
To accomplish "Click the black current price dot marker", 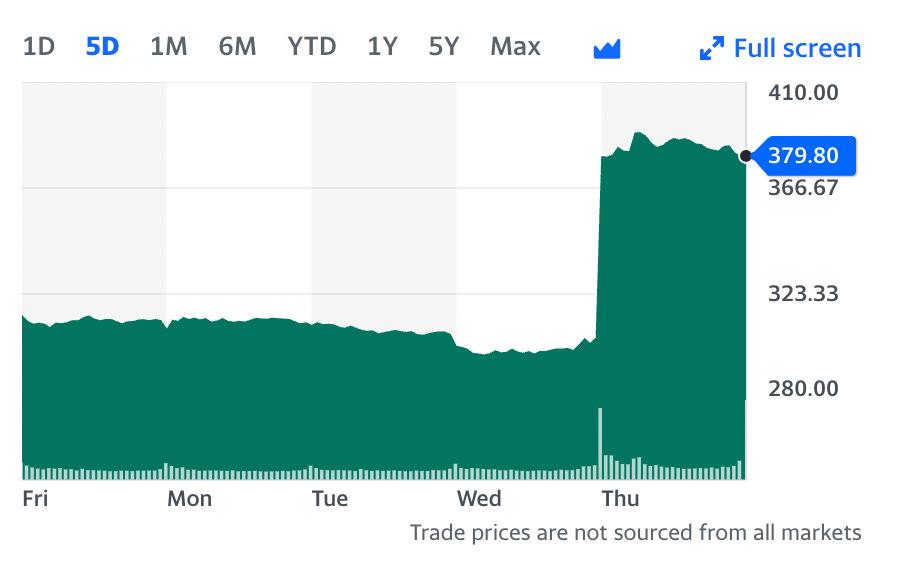I will click(745, 155).
